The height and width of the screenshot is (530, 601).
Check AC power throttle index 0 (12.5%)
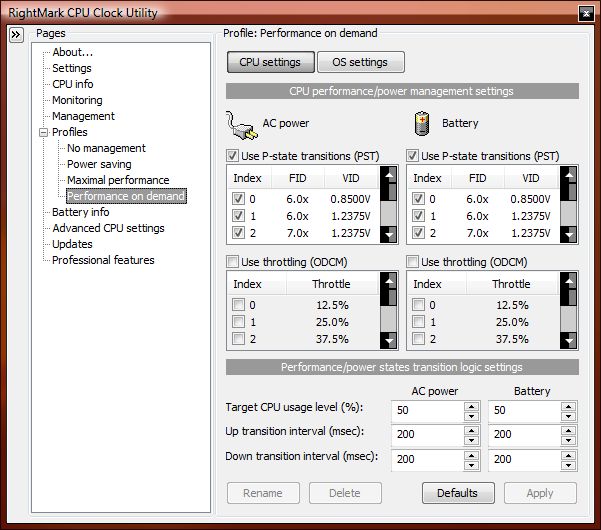[238, 305]
